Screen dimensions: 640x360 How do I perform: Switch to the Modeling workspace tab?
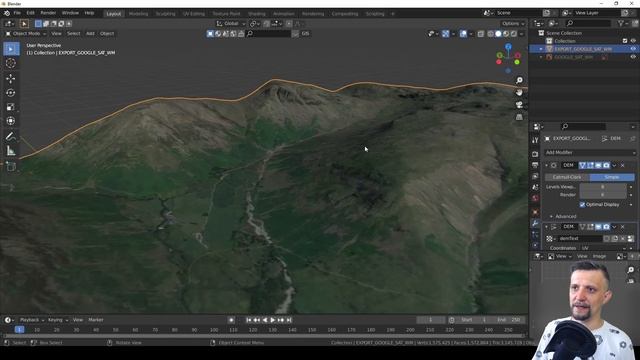point(138,13)
